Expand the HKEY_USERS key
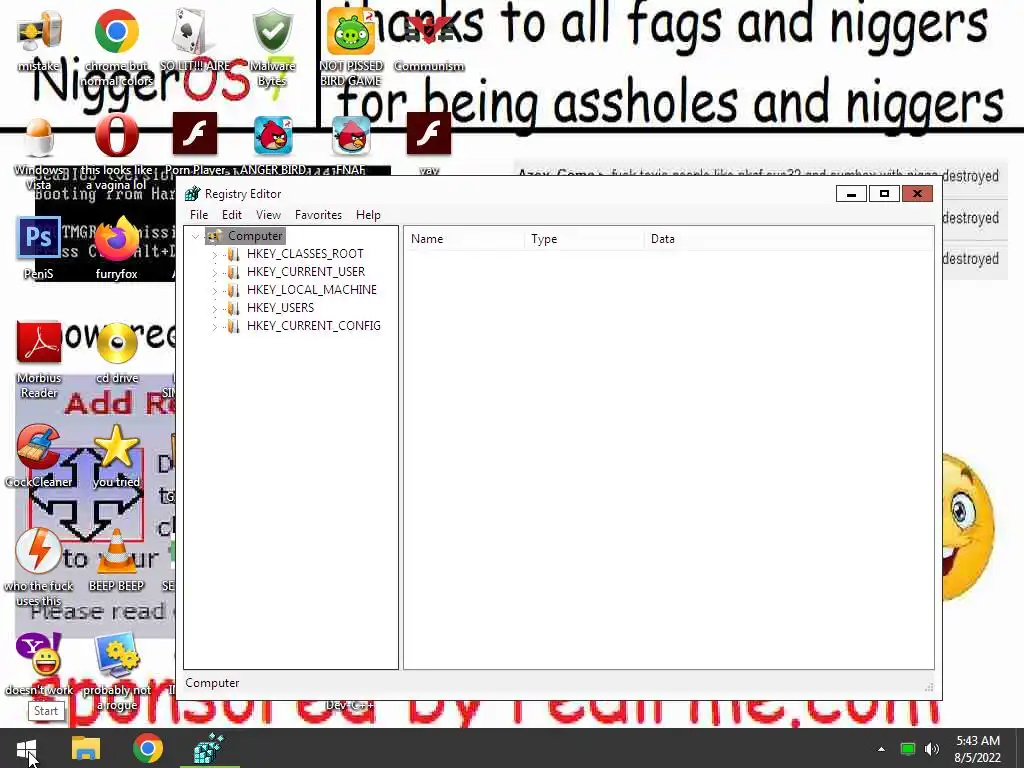This screenshot has width=1024, height=768. click(214, 308)
